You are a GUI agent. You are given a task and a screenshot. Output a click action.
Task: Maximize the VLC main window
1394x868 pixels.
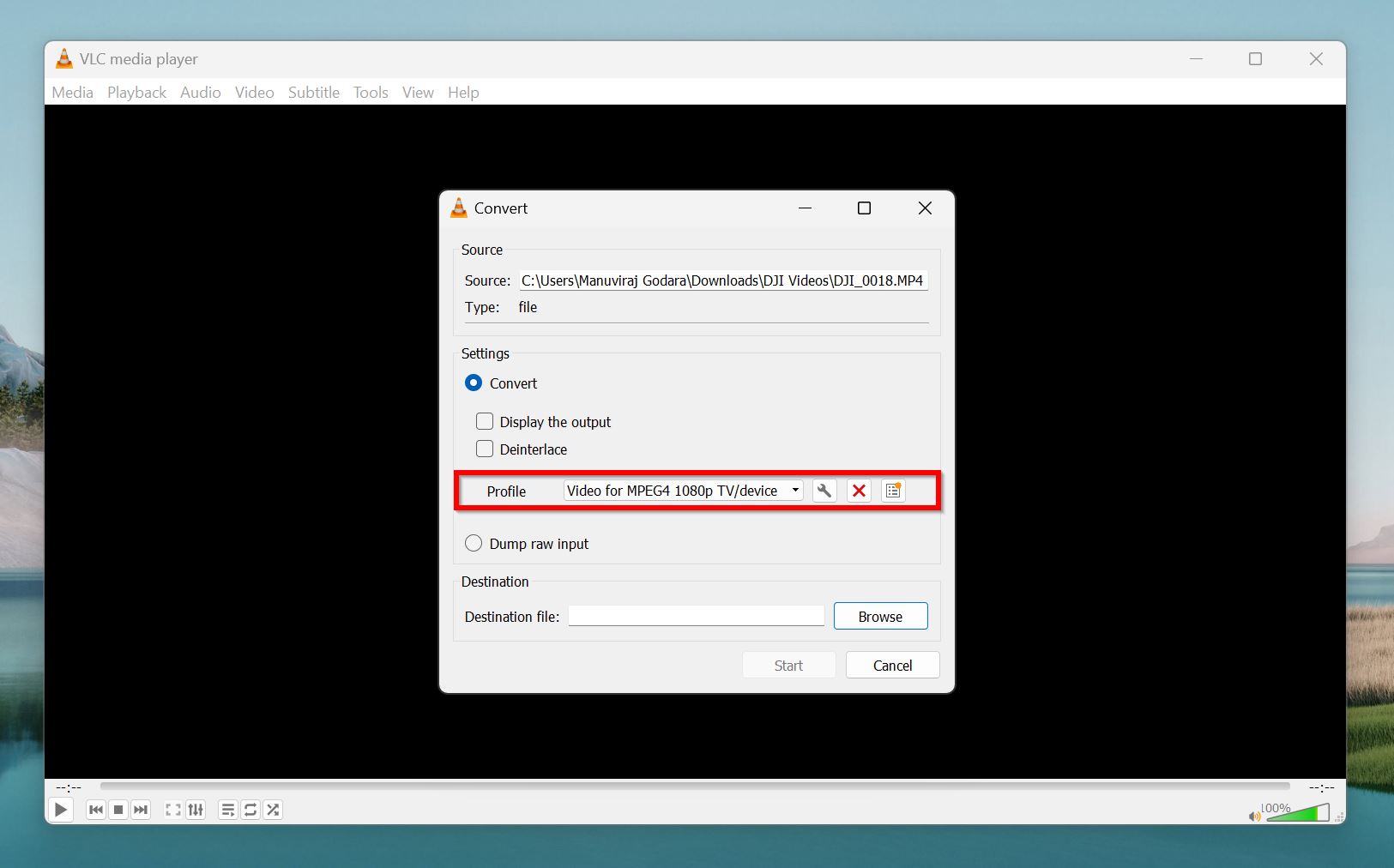[x=1255, y=58]
